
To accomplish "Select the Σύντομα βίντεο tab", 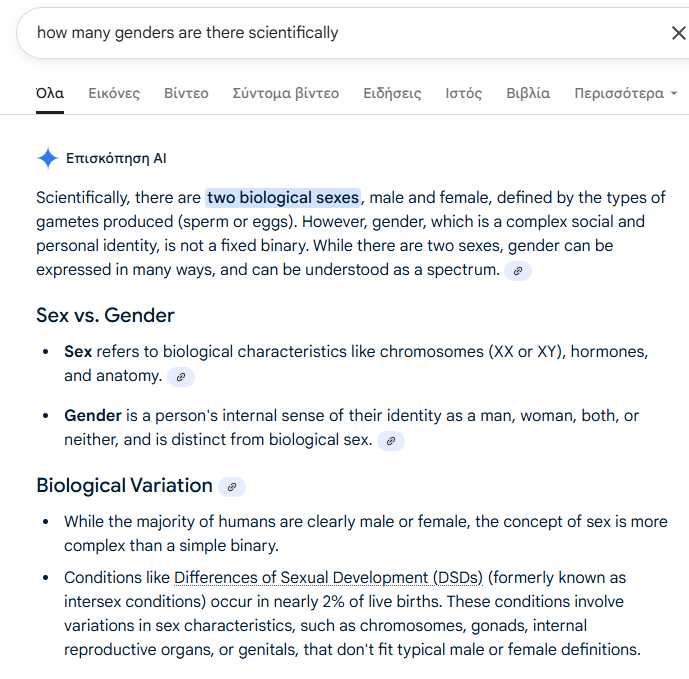I will pyautogui.click(x=286, y=93).
